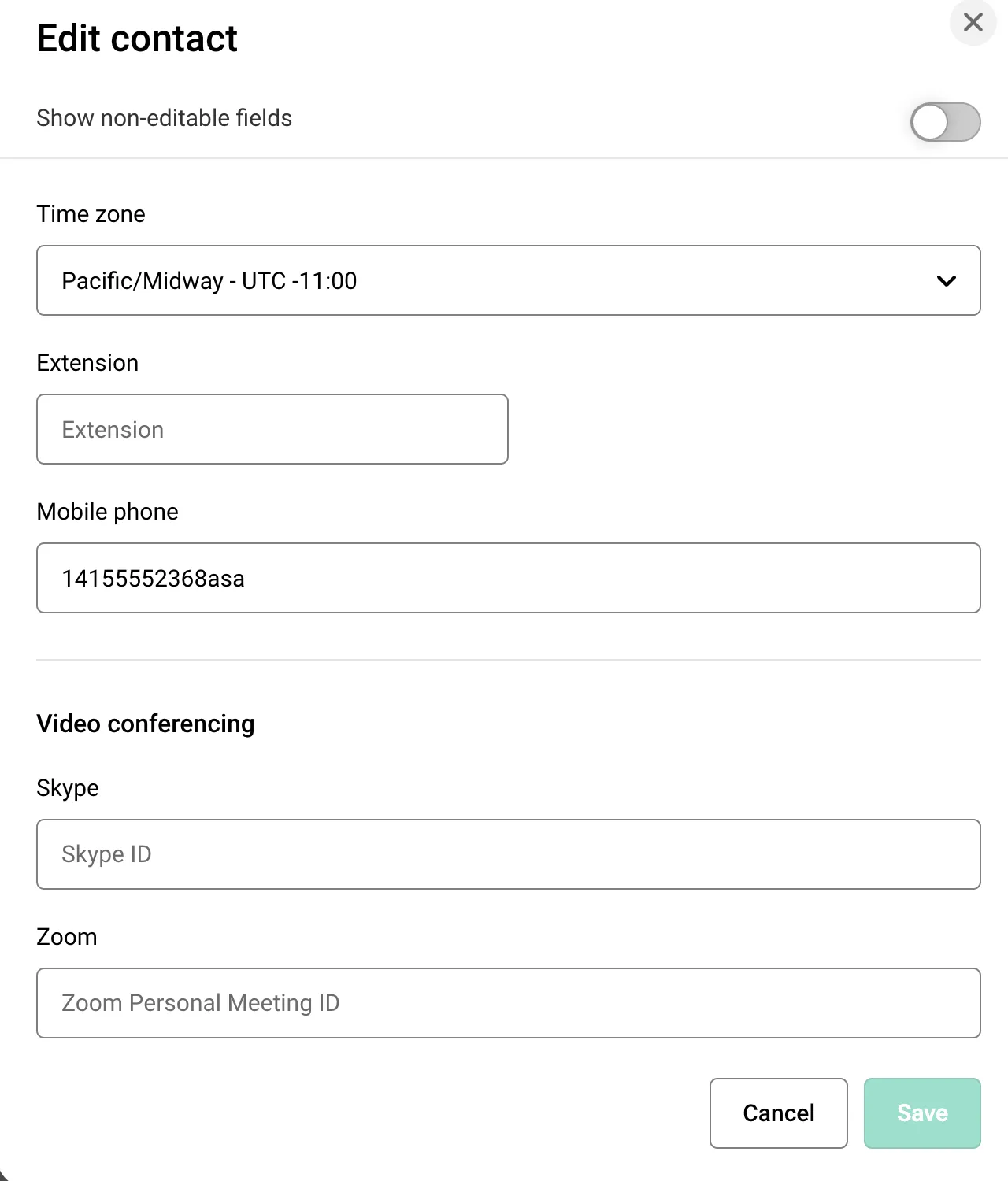Close the Edit contact dialog
This screenshot has width=1008, height=1181.
pos(973,23)
